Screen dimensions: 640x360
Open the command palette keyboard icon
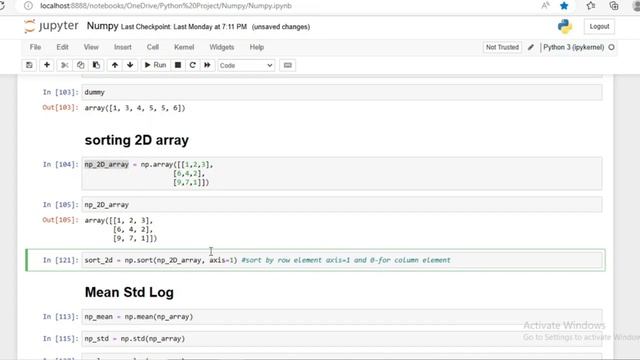click(288, 65)
